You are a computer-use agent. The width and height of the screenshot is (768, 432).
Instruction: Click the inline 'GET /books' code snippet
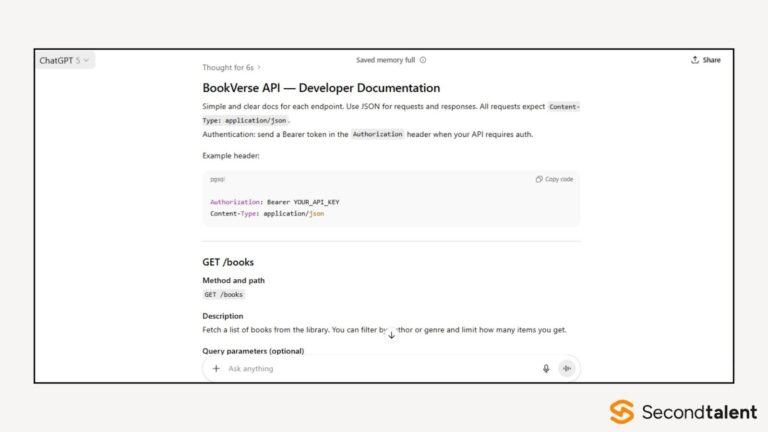pyautogui.click(x=223, y=294)
